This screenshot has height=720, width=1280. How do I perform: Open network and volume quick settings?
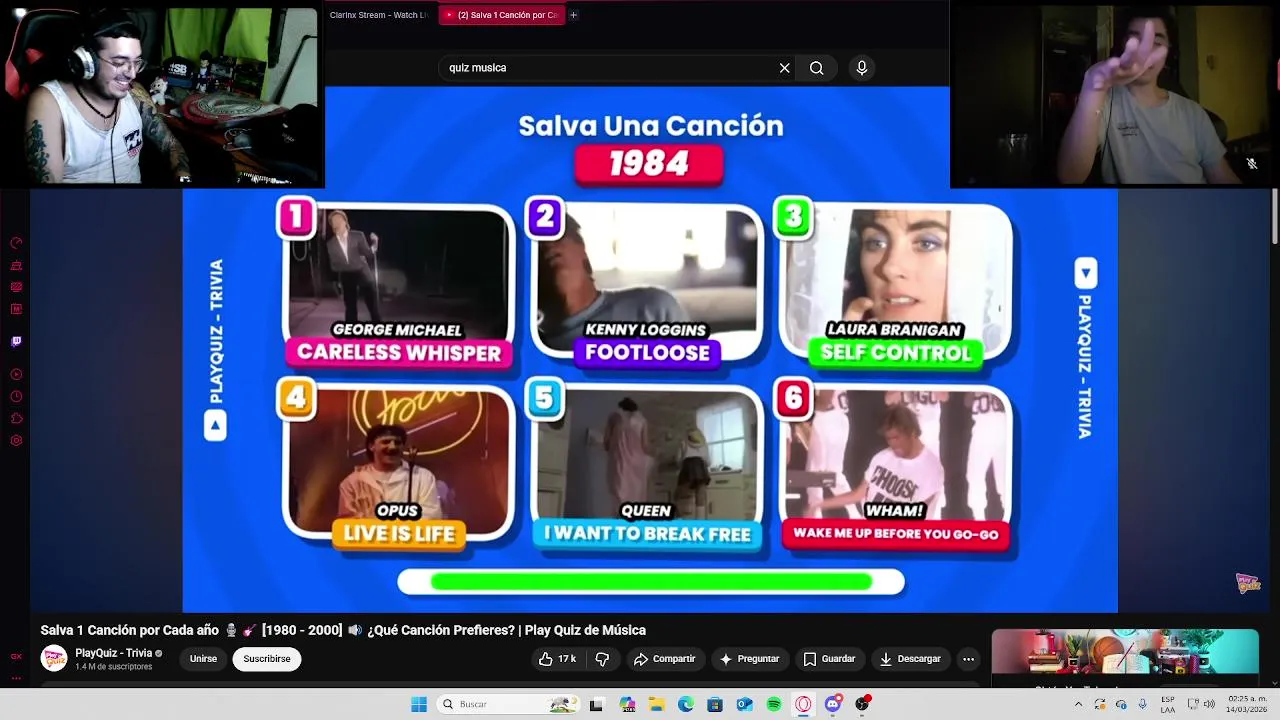pyautogui.click(x=1203, y=704)
